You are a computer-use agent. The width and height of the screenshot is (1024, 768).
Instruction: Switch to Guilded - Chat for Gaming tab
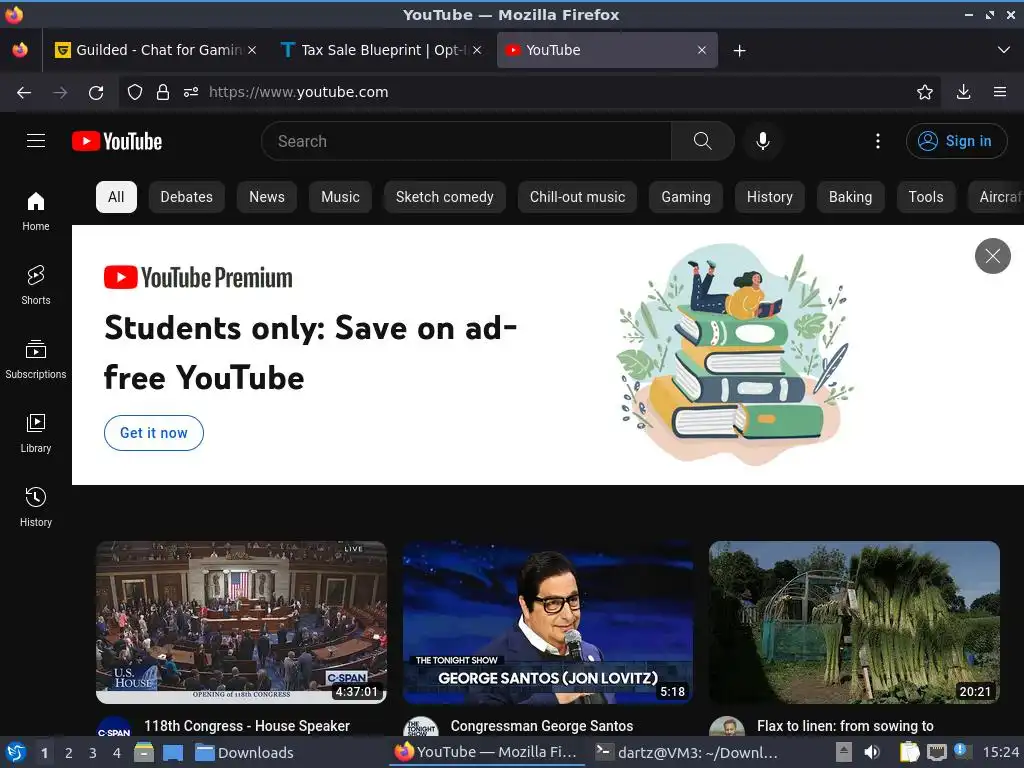pos(155,50)
